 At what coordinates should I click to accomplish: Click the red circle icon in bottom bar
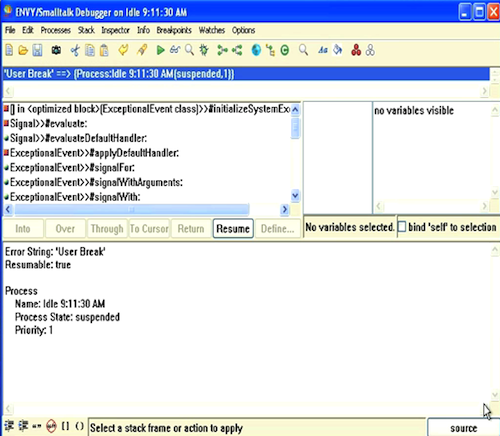[51, 426]
